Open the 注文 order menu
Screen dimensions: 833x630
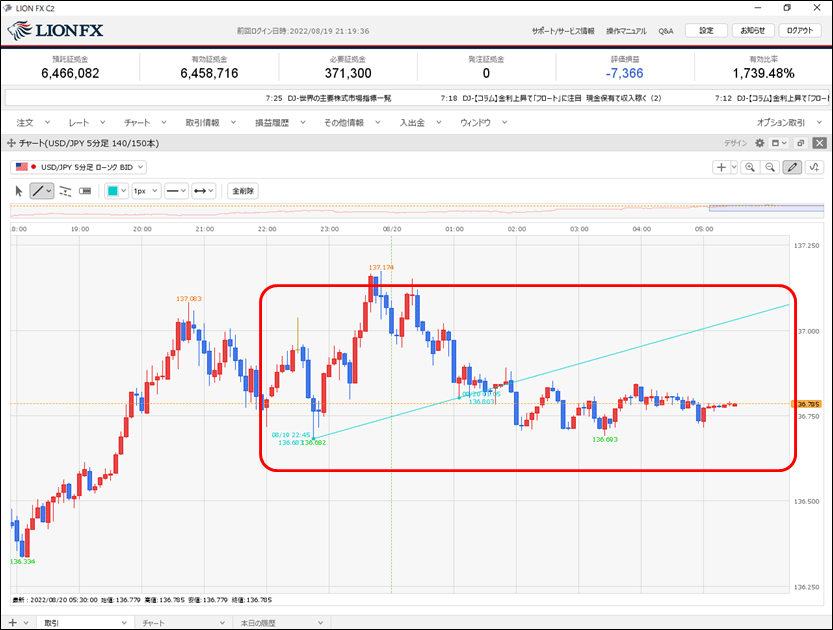pyautogui.click(x=33, y=123)
